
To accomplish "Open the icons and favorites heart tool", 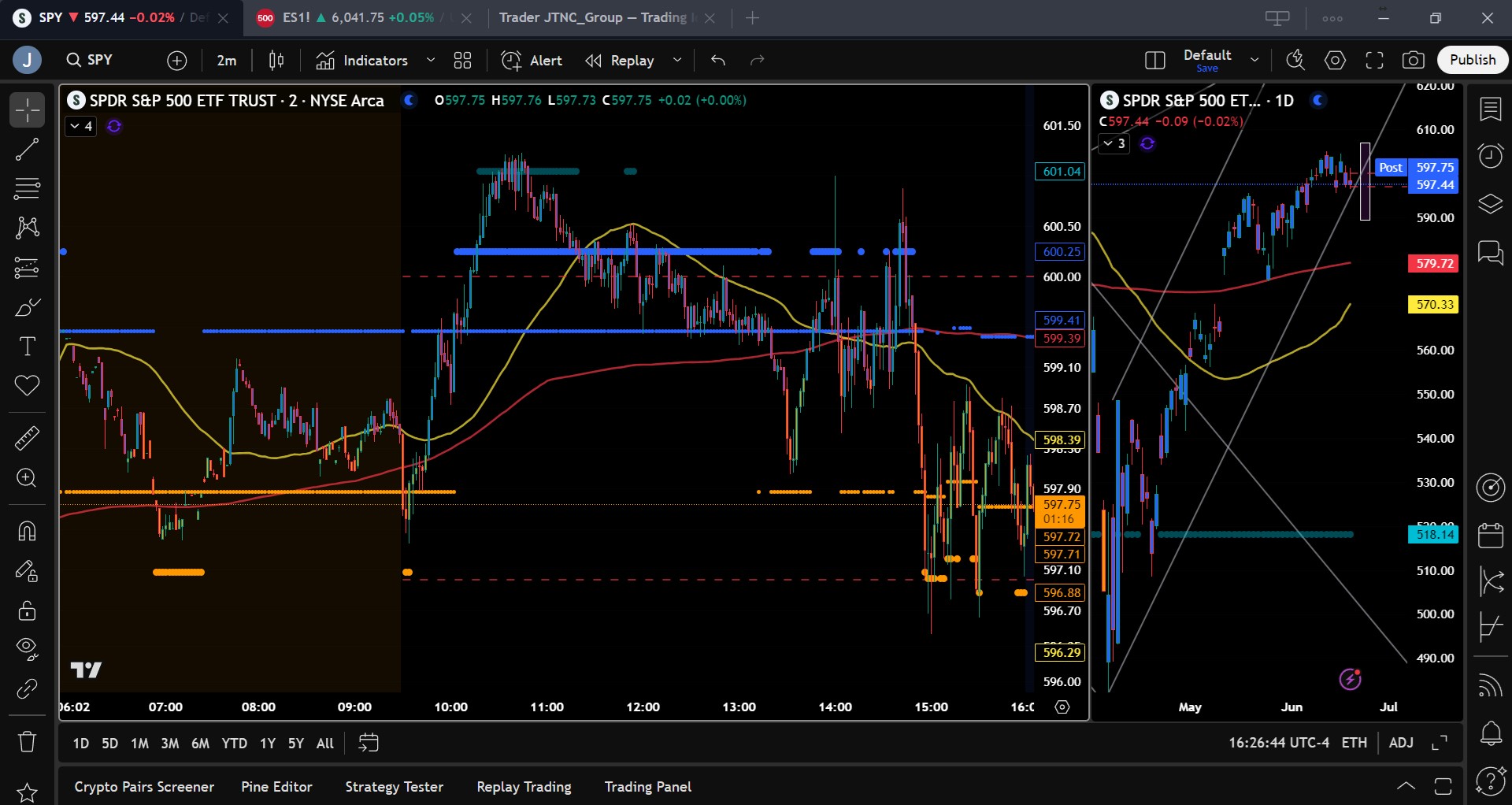I will pyautogui.click(x=27, y=385).
